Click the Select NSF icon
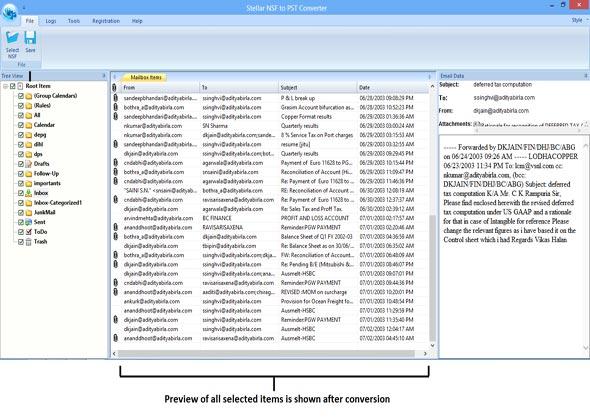The width and height of the screenshot is (590, 420). tap(12, 38)
